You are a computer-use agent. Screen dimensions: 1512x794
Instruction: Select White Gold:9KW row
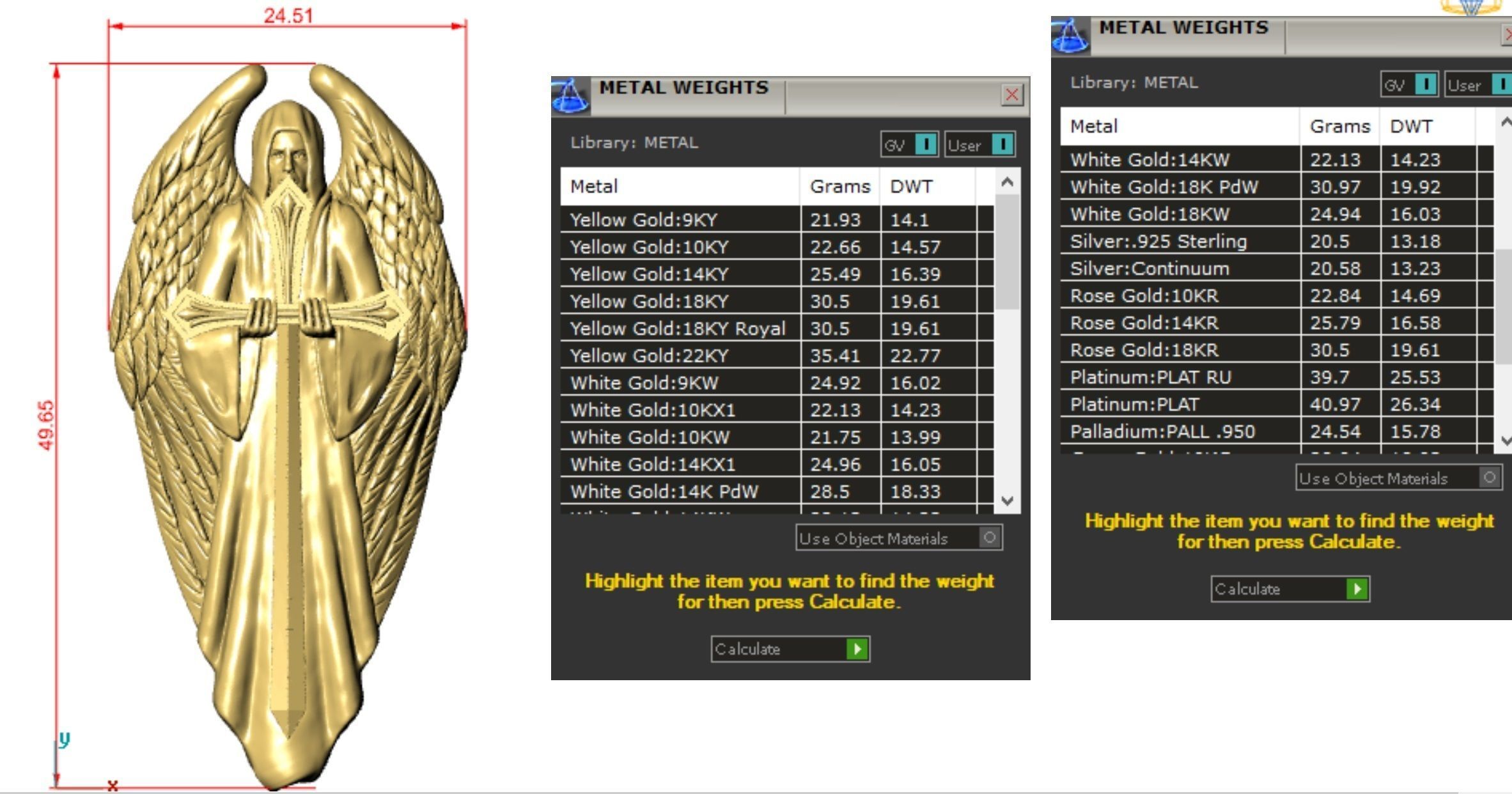click(x=777, y=383)
